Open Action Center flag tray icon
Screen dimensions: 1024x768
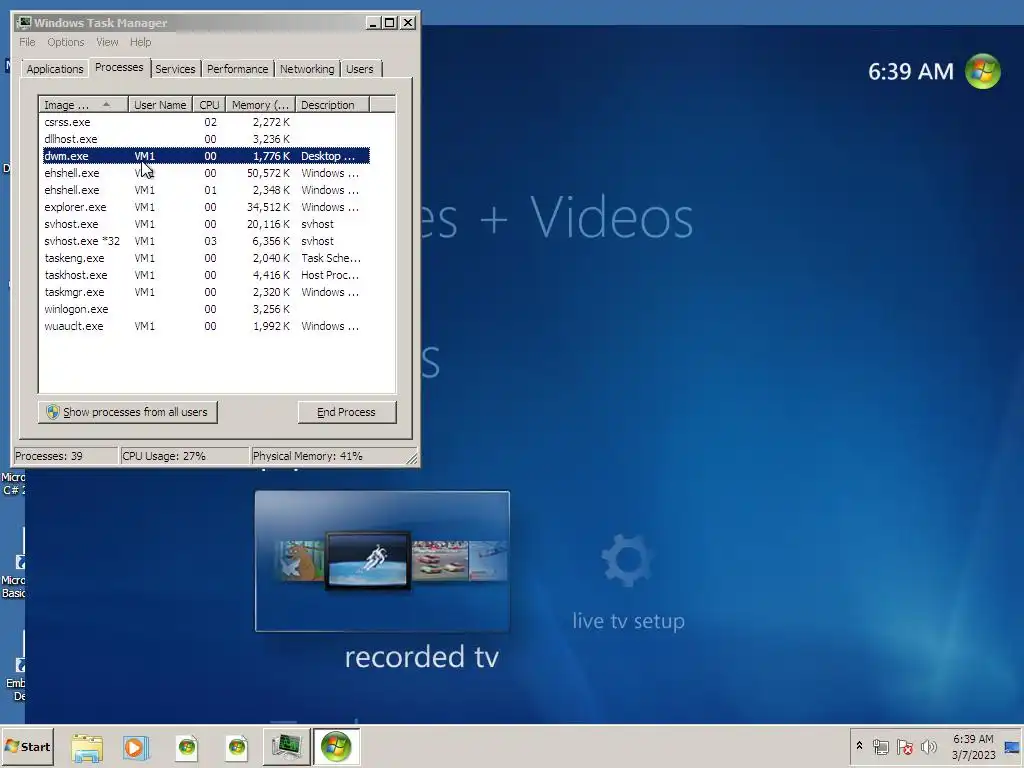(904, 746)
